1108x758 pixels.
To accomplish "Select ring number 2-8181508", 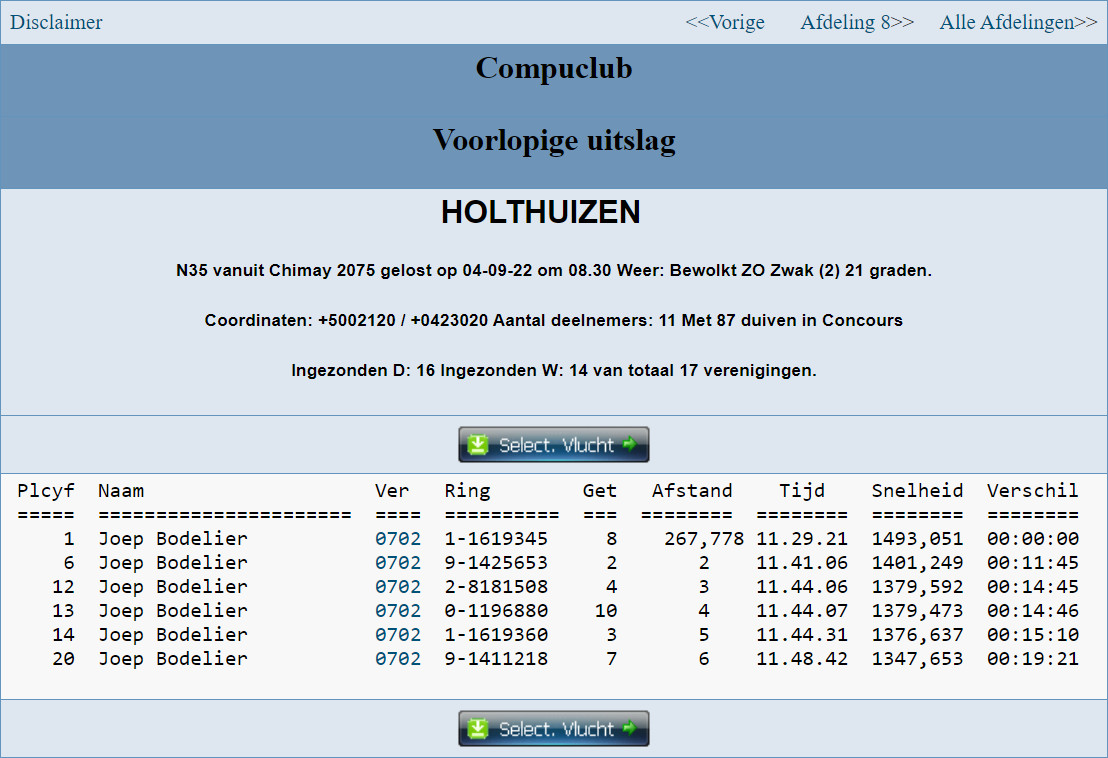I will (x=496, y=587).
